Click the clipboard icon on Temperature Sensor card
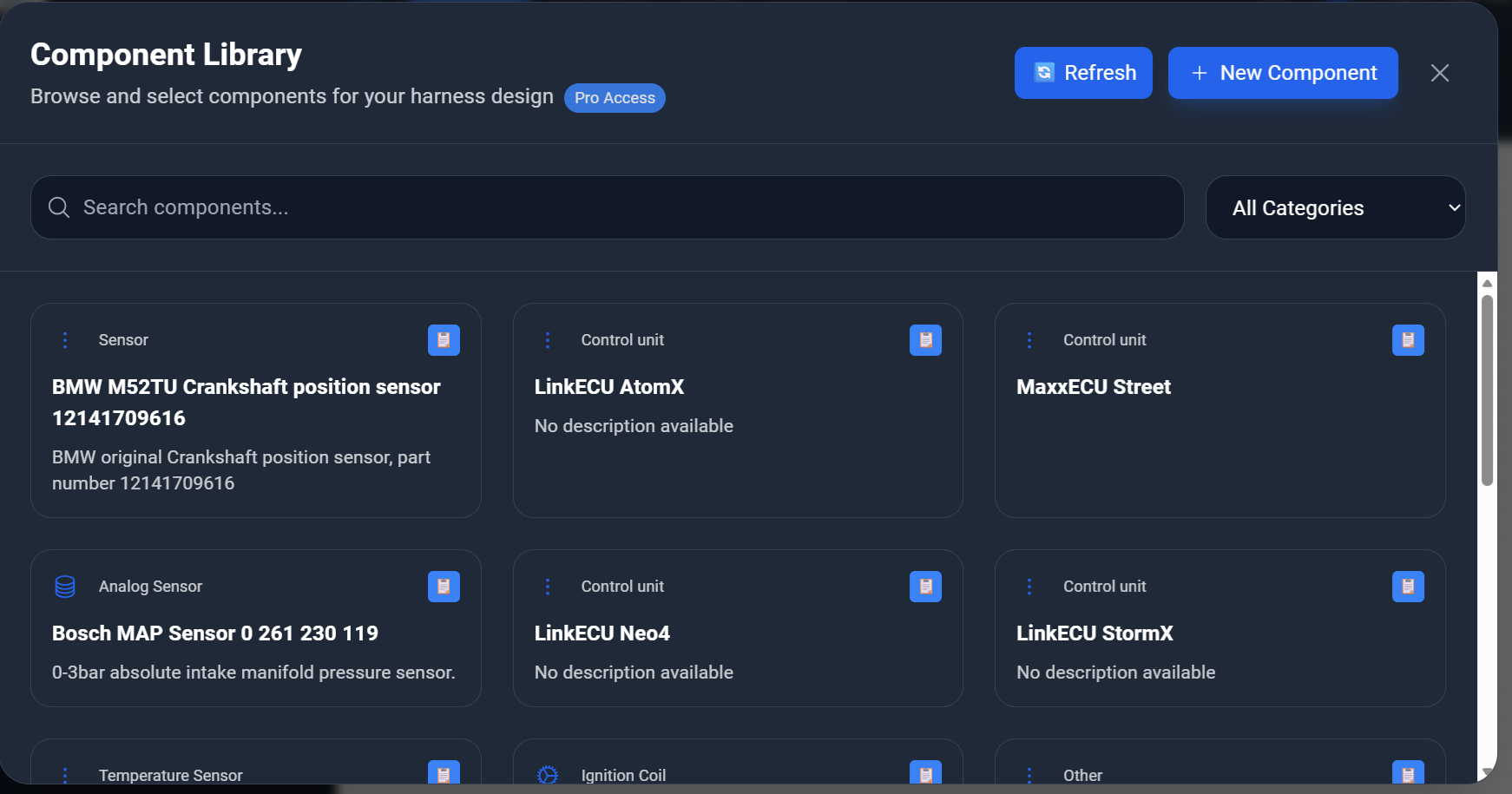Image resolution: width=1512 pixels, height=794 pixels. click(444, 772)
